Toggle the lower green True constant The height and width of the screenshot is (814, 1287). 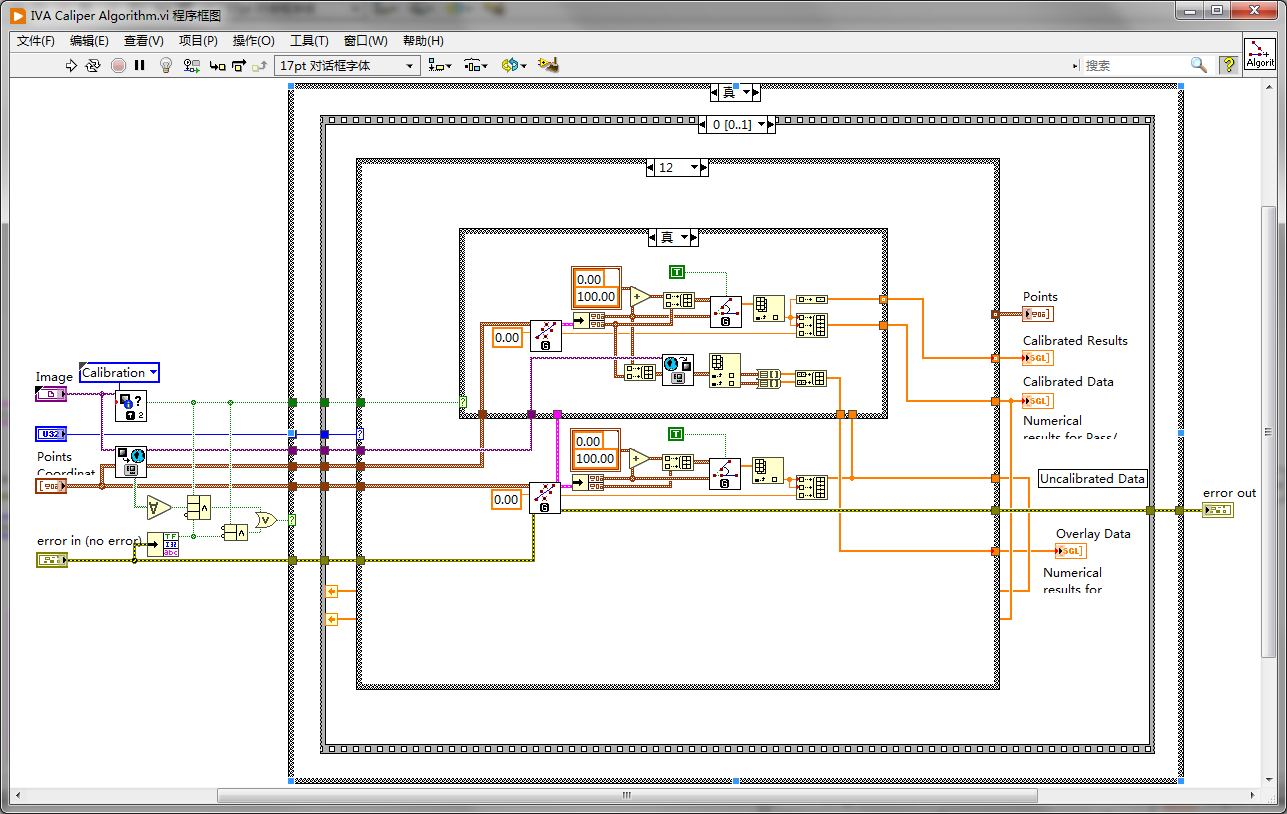tap(677, 434)
